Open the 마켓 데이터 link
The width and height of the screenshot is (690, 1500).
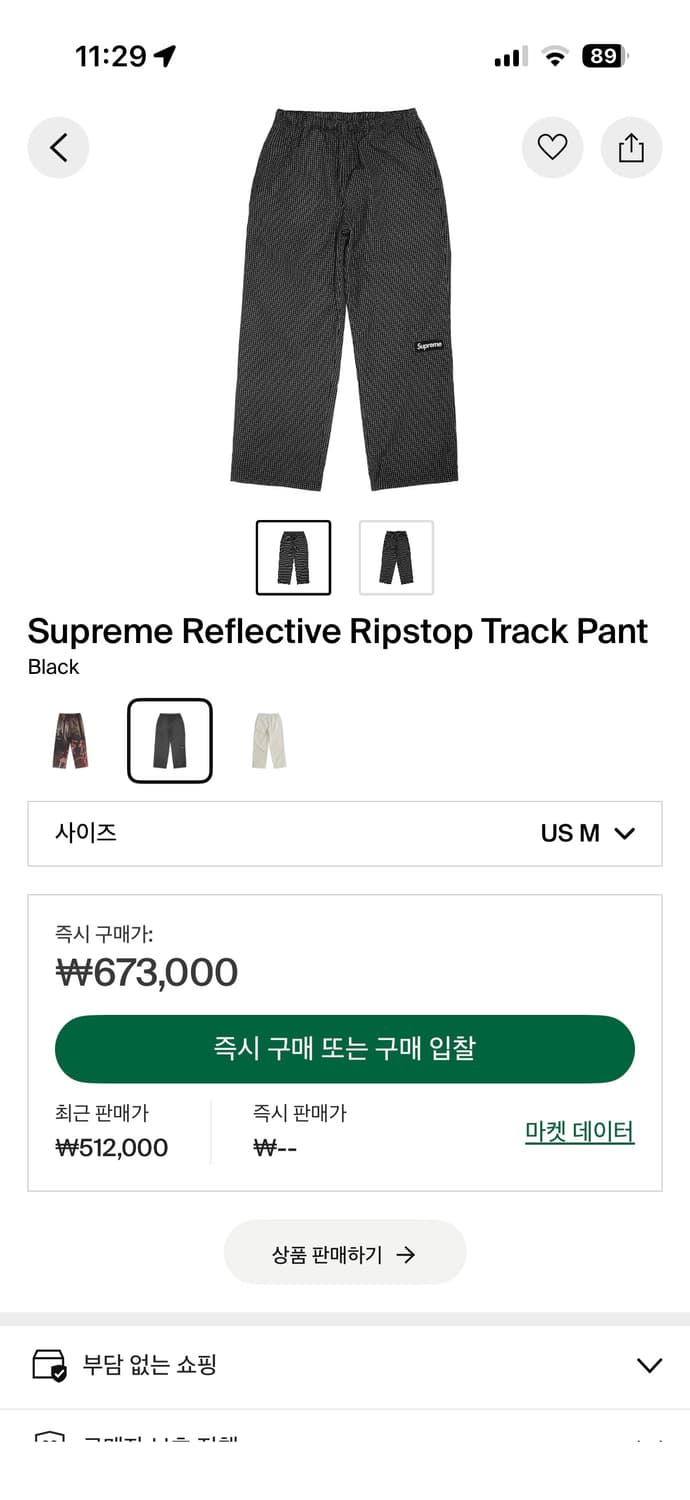(580, 1131)
